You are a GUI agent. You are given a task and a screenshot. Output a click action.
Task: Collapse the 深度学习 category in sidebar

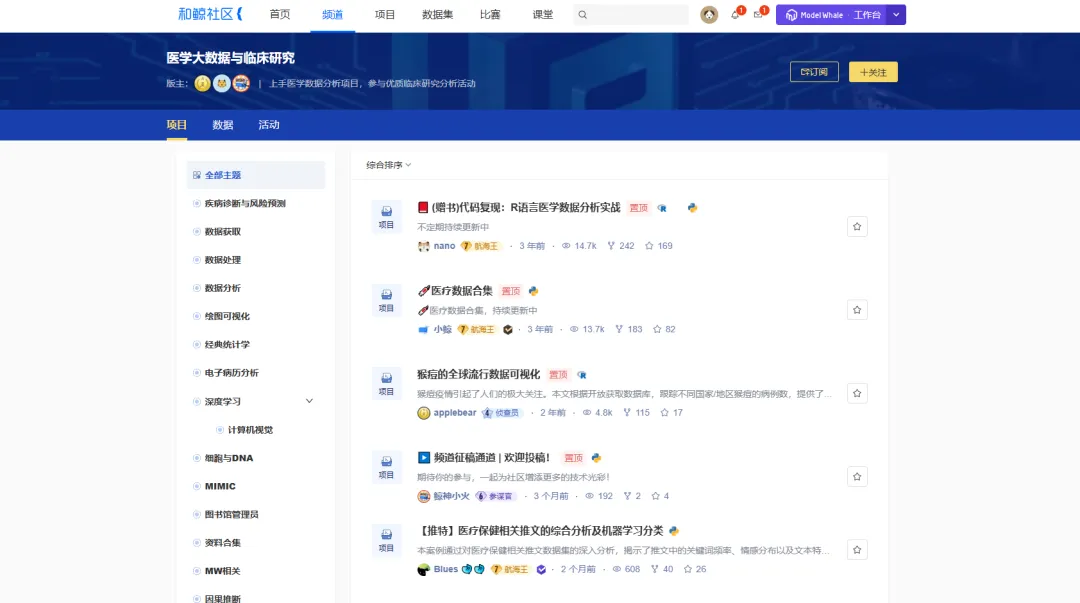310,400
